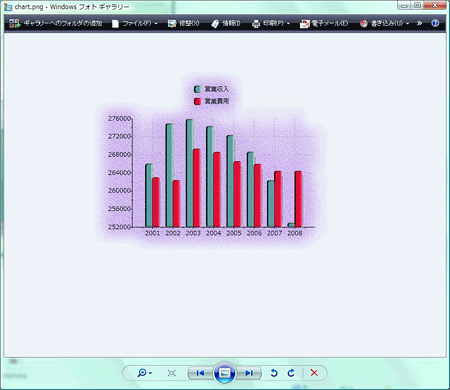Viewport: 450px width, 390px height.
Task: Expand the toolbar overflow chevron
Action: coord(419,23)
